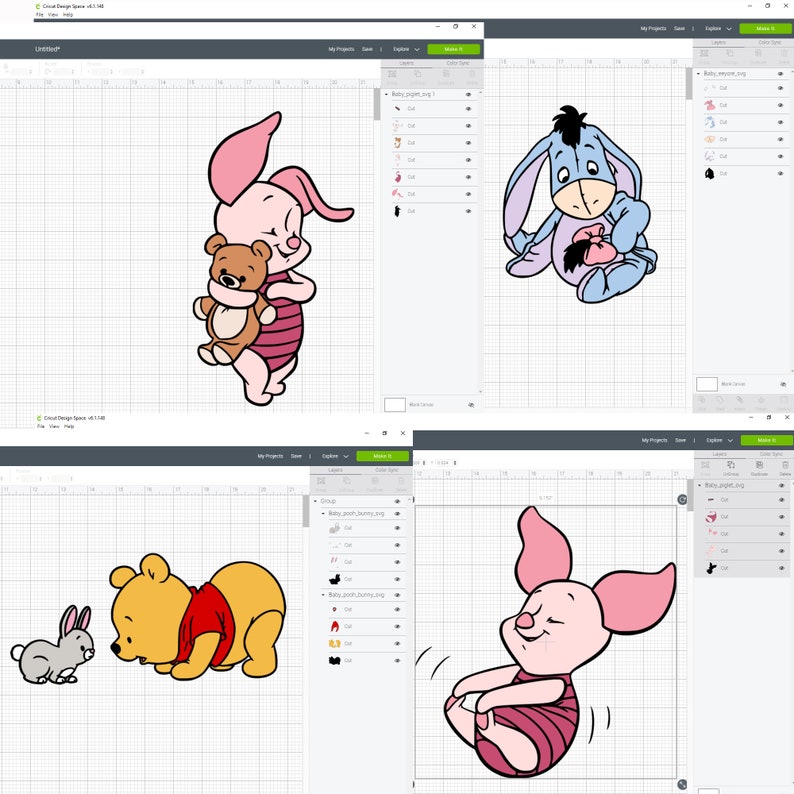
Task: Hide pink bow layer in Eeyore window
Action: click(x=780, y=105)
